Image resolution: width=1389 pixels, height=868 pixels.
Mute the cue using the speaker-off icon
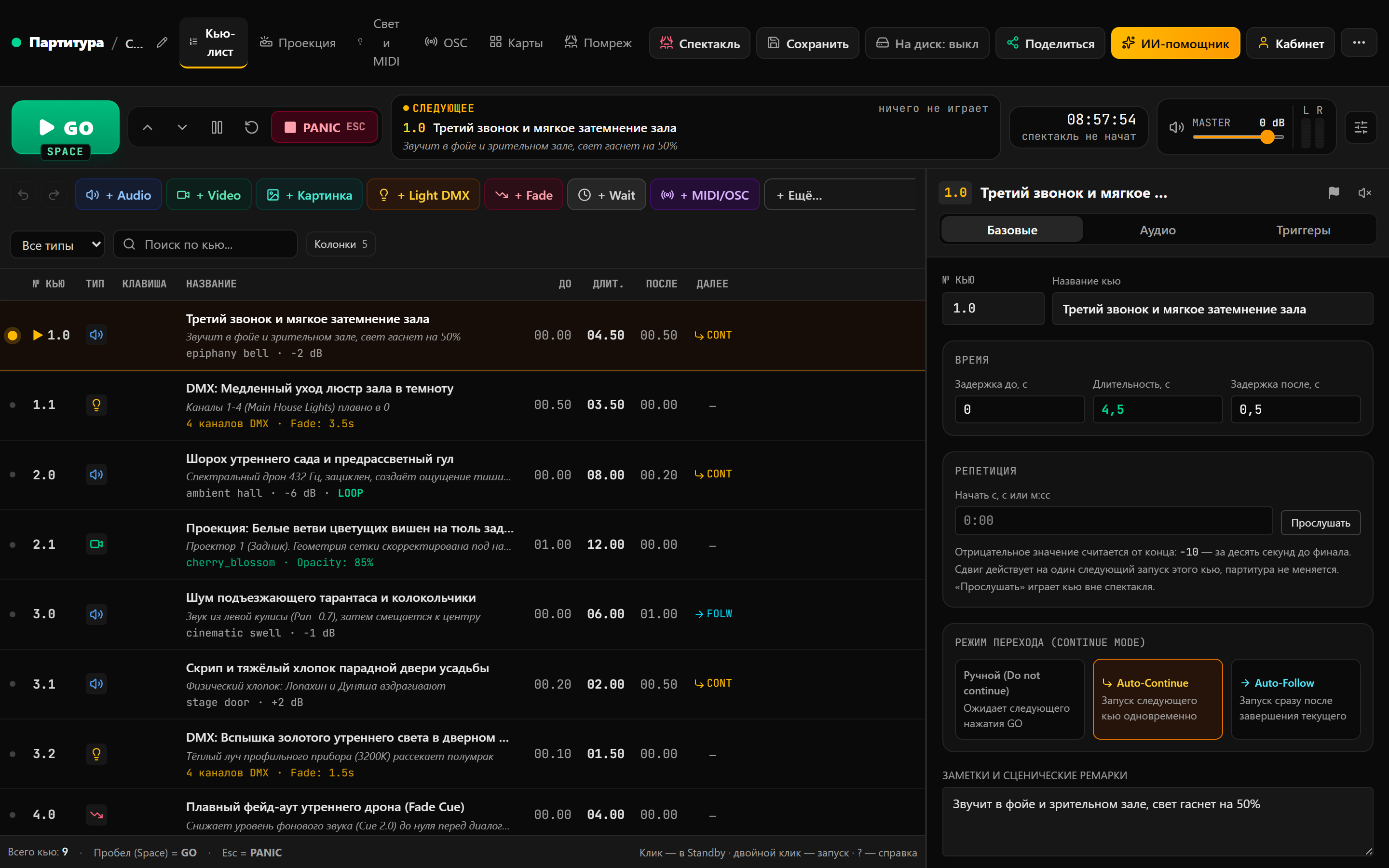pyautogui.click(x=1364, y=193)
